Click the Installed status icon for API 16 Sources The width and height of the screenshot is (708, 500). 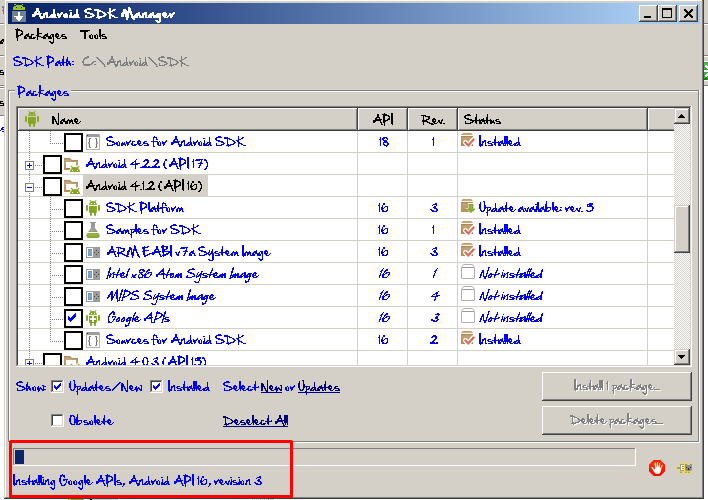point(468,338)
